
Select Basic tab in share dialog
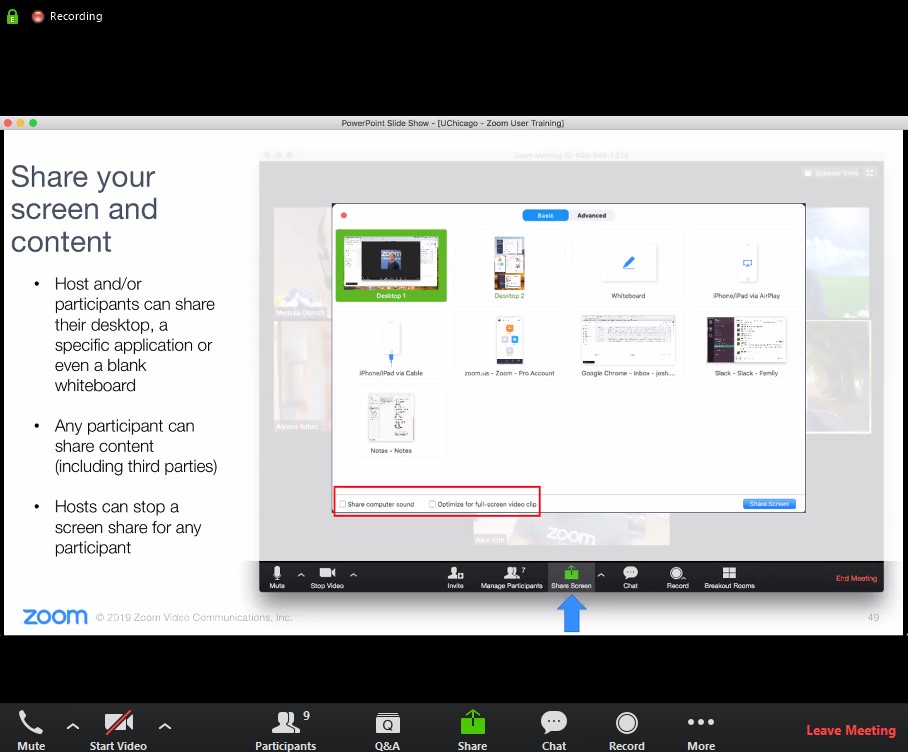(545, 215)
